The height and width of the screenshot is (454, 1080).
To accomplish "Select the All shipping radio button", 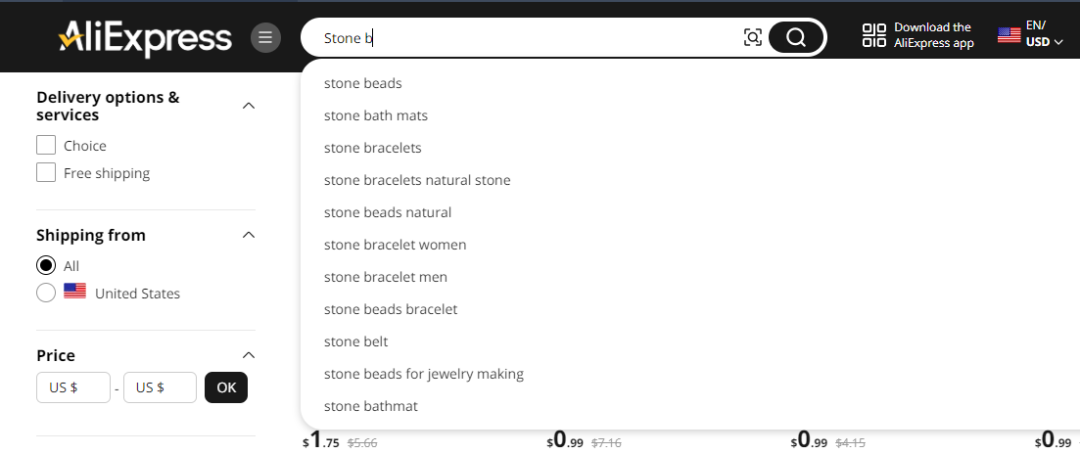I will coord(46,265).
